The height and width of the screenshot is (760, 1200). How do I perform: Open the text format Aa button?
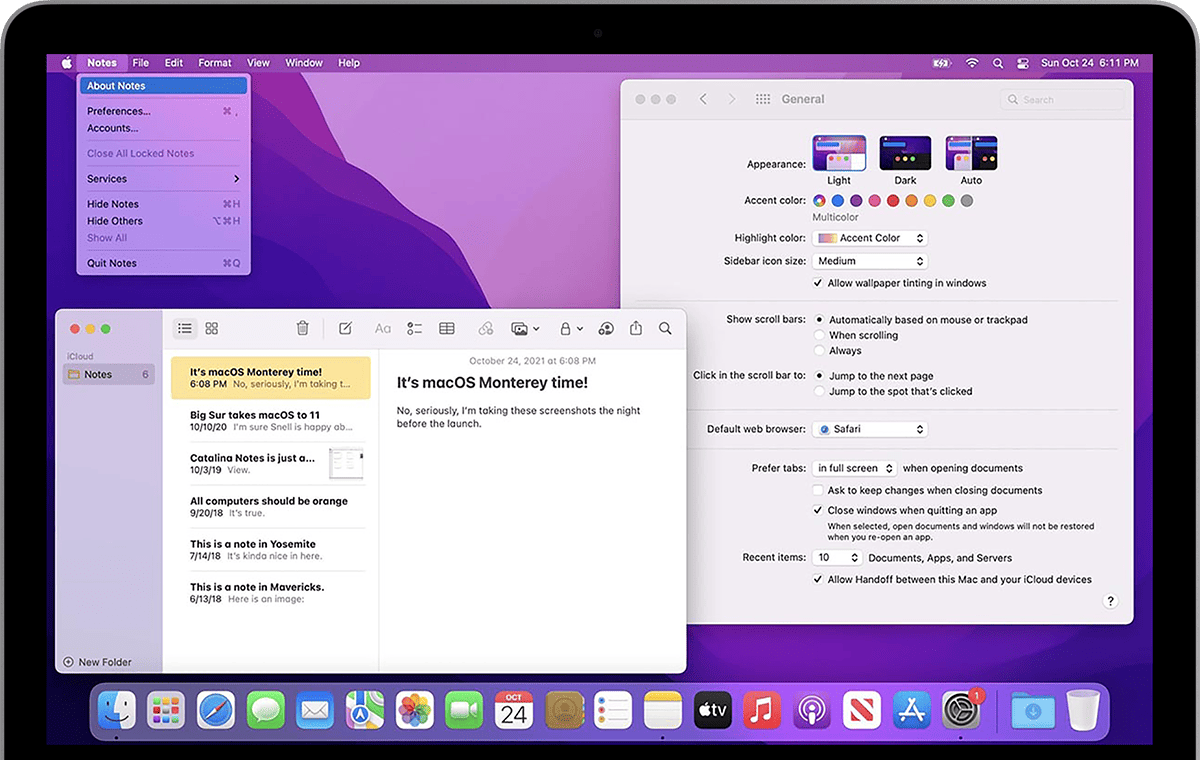[x=382, y=328]
